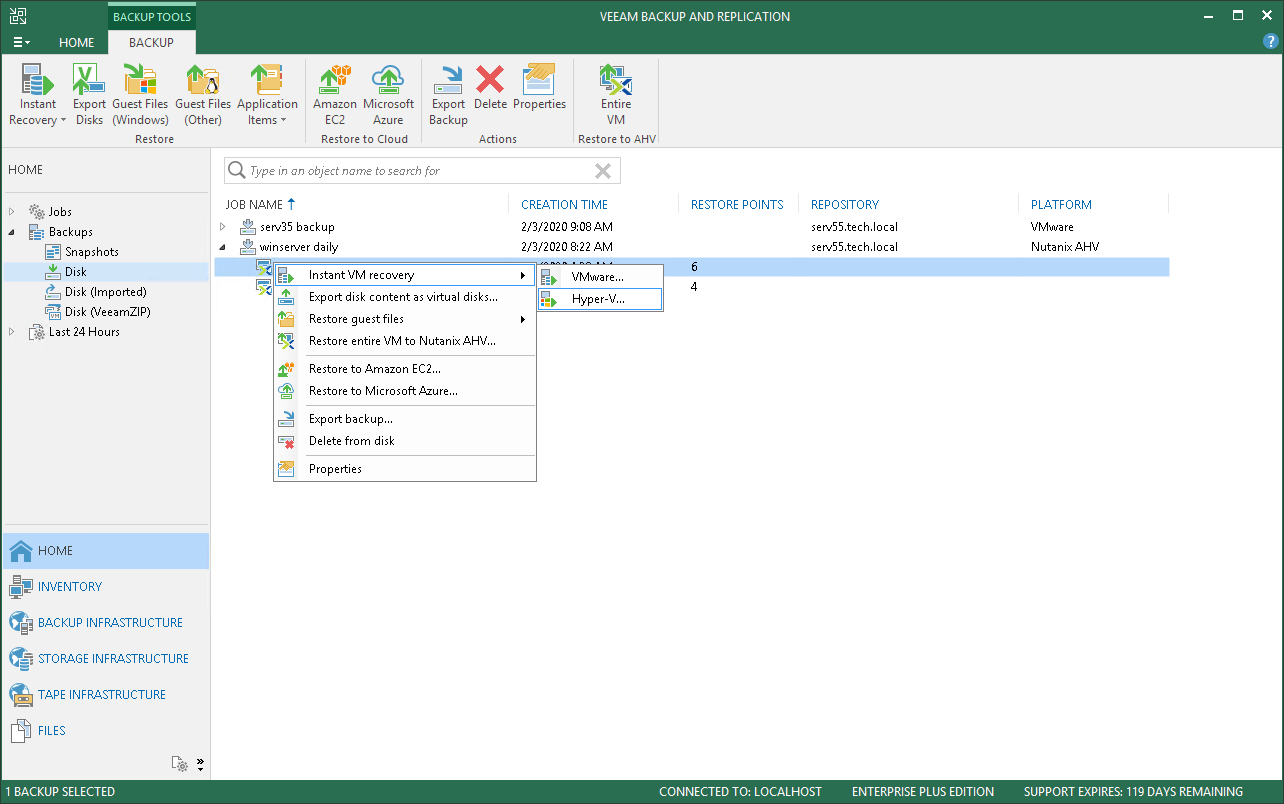
Task: Choose Delete from disk menu entry
Action: (x=405, y=441)
